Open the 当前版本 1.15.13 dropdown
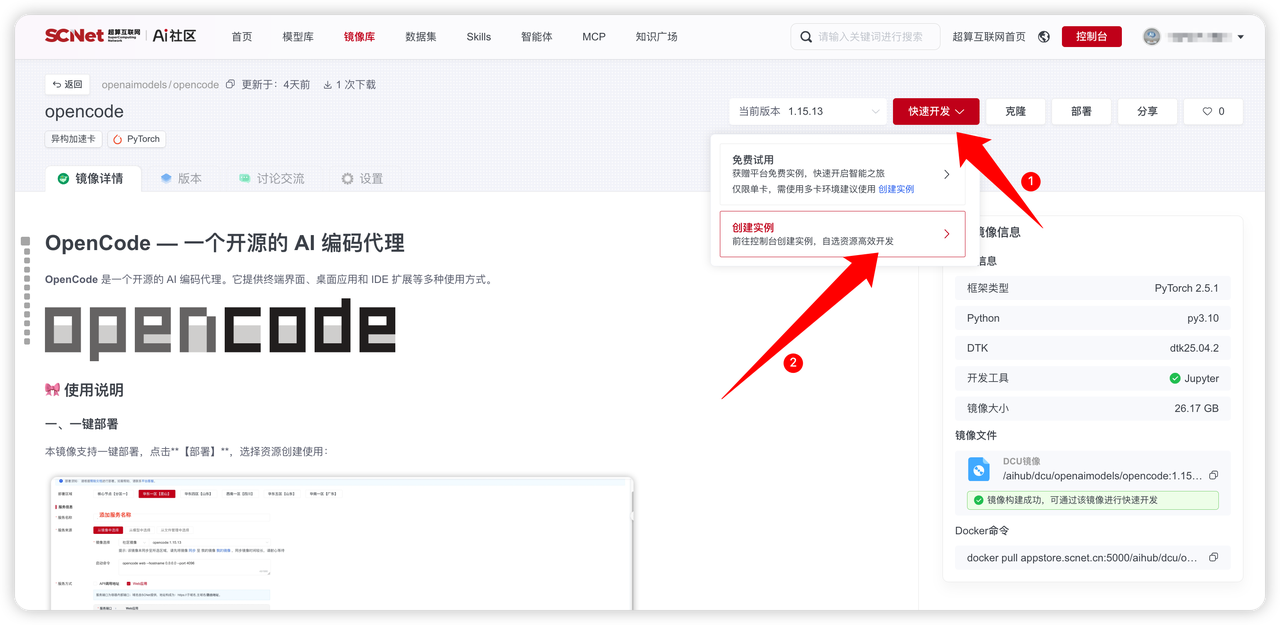Image resolution: width=1280 pixels, height=625 pixels. tap(809, 111)
